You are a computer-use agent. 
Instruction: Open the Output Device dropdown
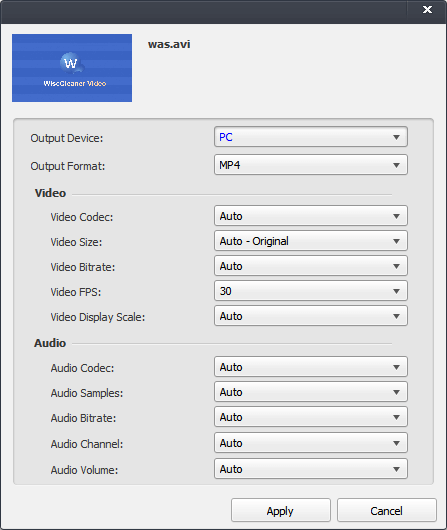point(311,137)
